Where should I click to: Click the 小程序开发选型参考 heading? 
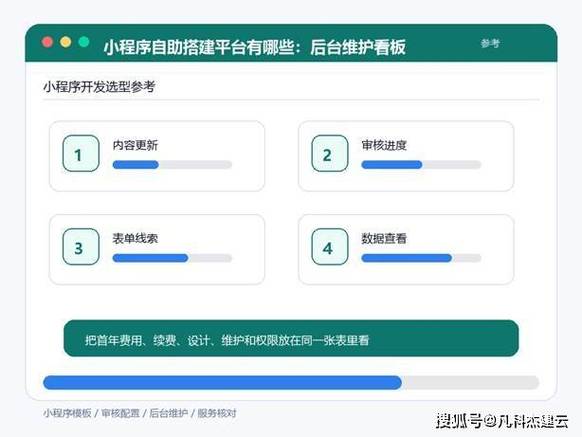99,87
